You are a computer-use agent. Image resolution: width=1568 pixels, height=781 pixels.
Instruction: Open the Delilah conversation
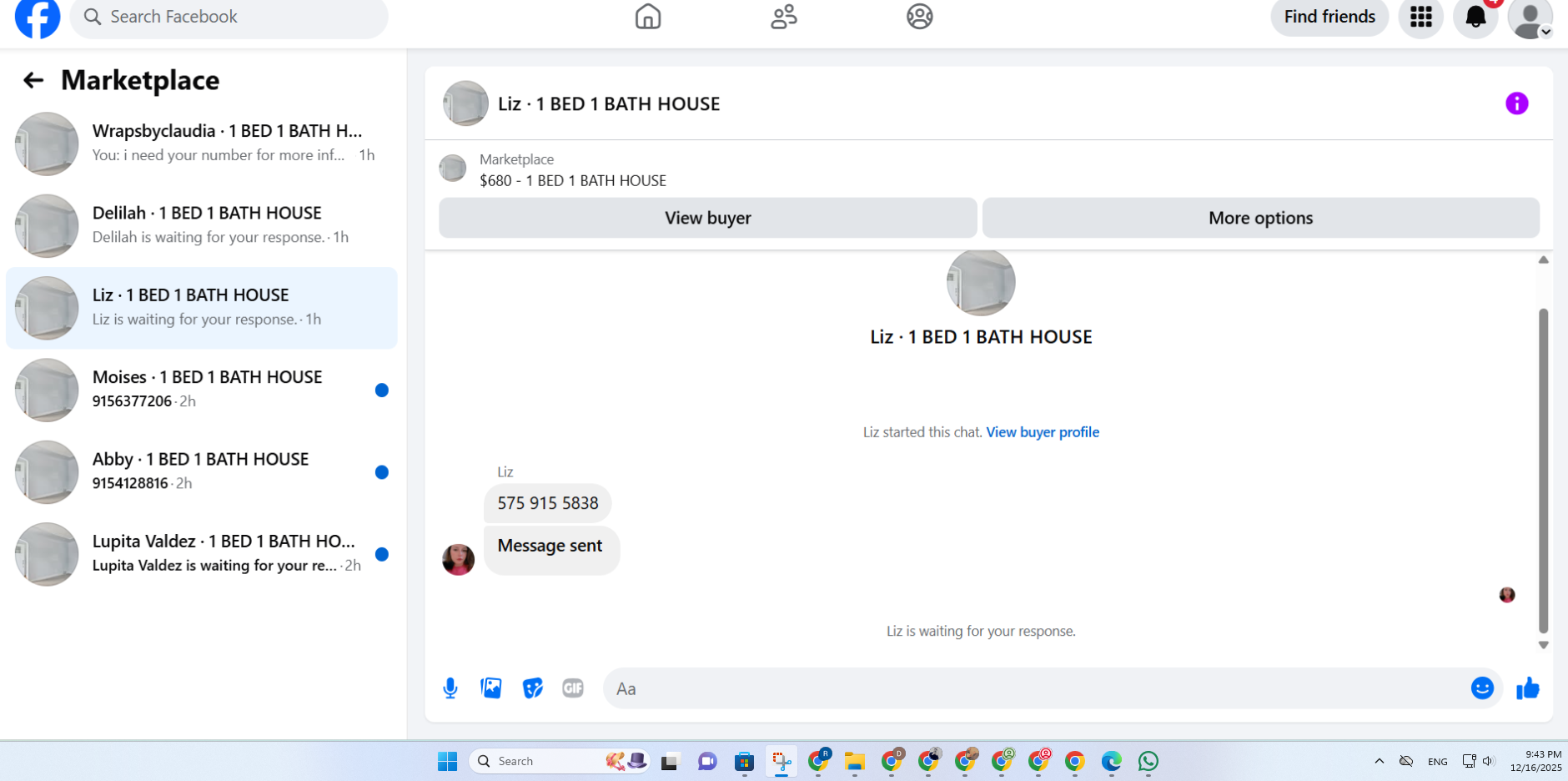[x=202, y=225]
